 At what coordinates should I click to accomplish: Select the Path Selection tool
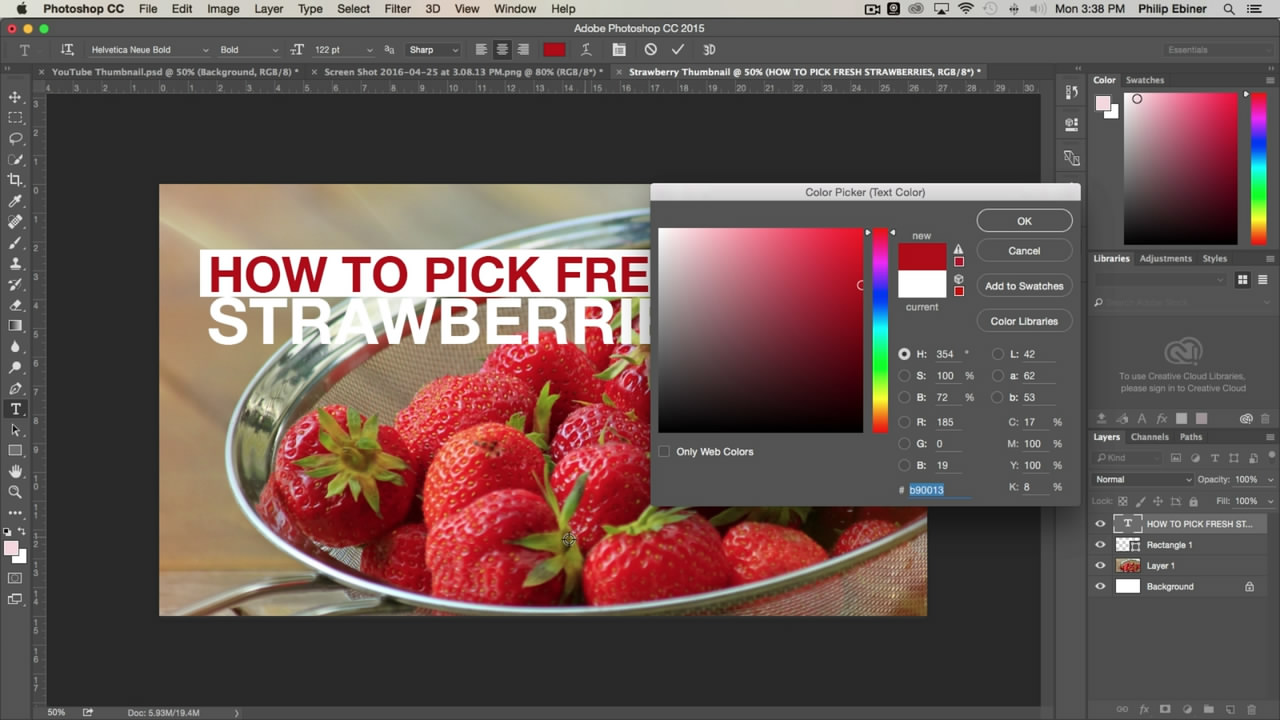coord(15,429)
